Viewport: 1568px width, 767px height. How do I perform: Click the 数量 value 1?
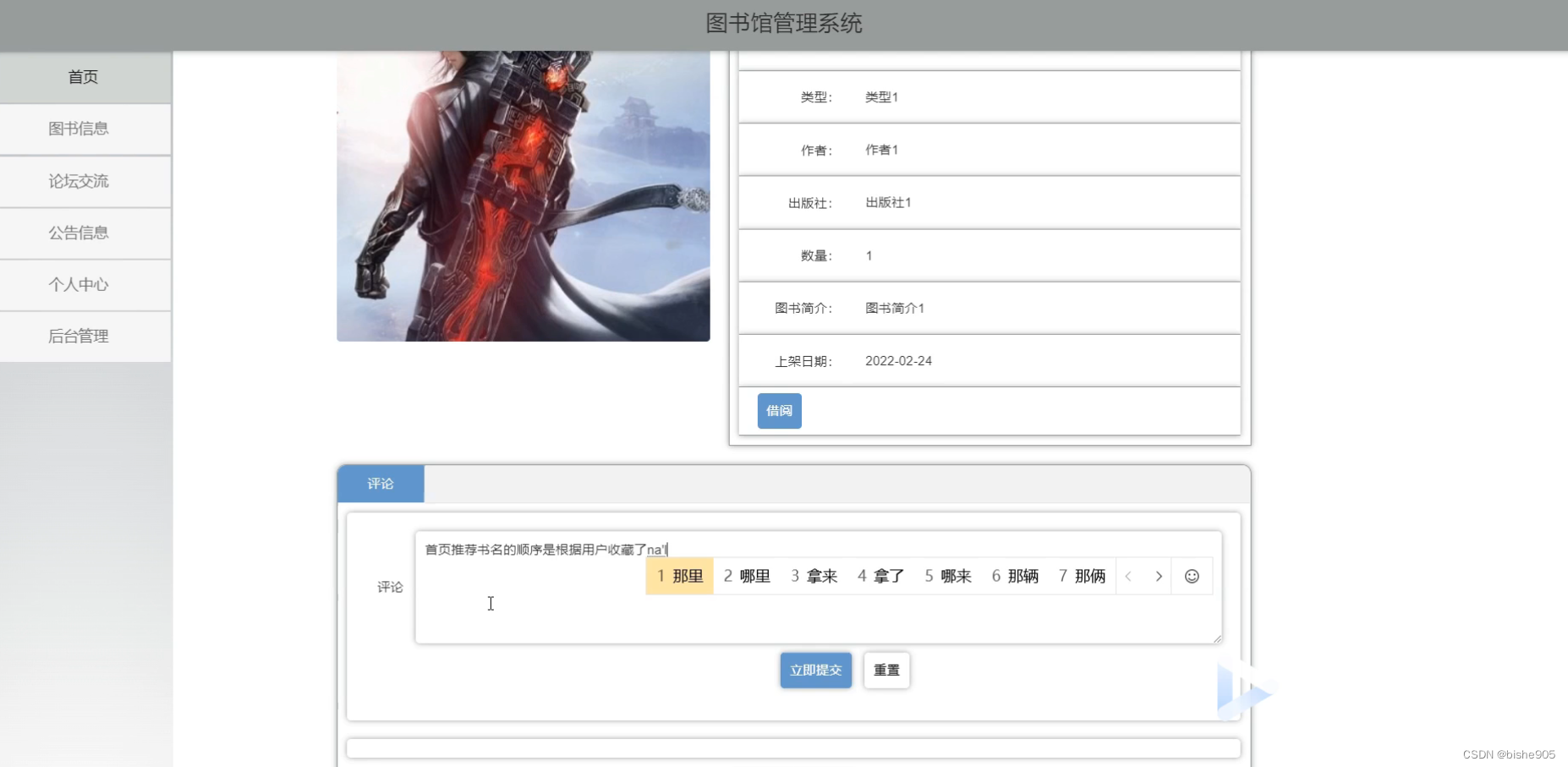(869, 255)
